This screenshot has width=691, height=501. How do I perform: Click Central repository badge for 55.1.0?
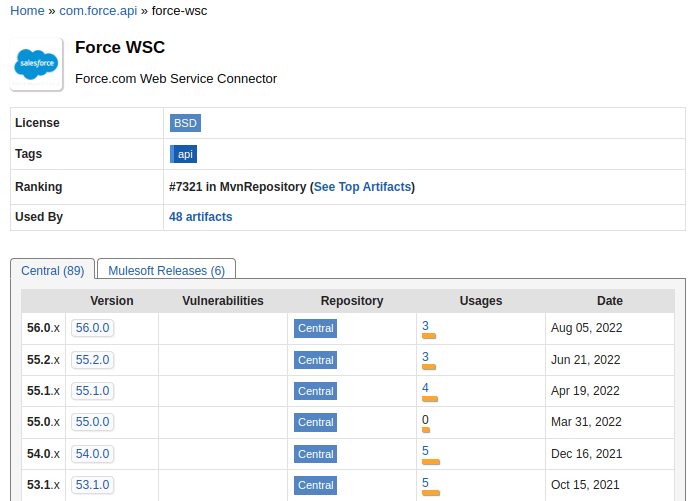tap(316, 391)
